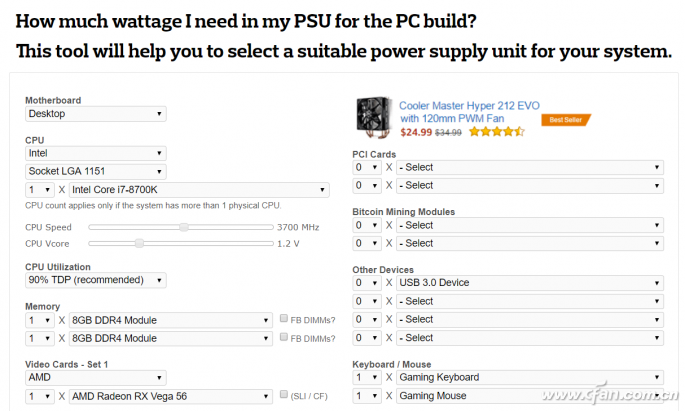Screen dimensions: 685x411
Task: Change AMD Radeon RX Vega 56 card
Action: click(x=170, y=396)
